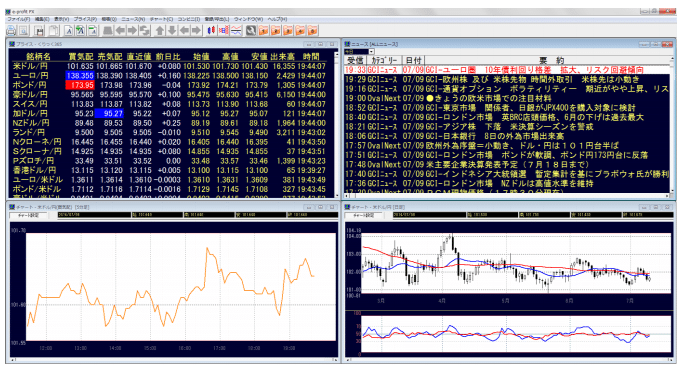This screenshot has height=374, width=686.
Task: Click the gray down arrow toolbar icon
Action: click(172, 30)
